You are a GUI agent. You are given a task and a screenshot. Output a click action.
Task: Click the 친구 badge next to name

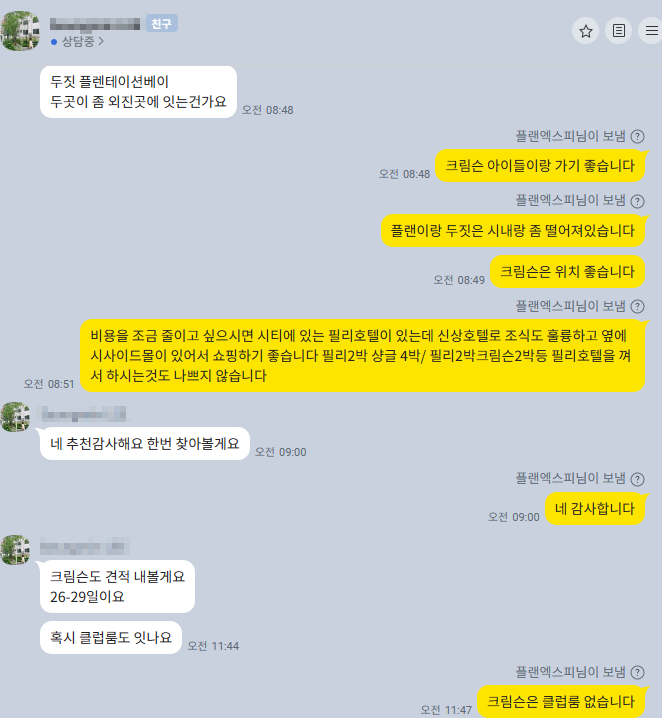(x=162, y=23)
